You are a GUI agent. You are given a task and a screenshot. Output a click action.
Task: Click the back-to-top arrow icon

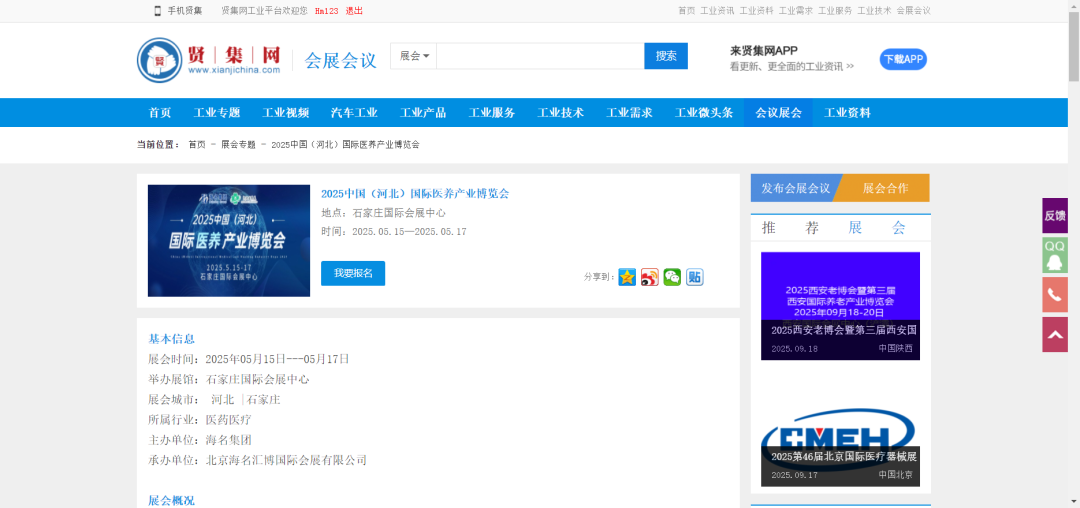point(1055,335)
